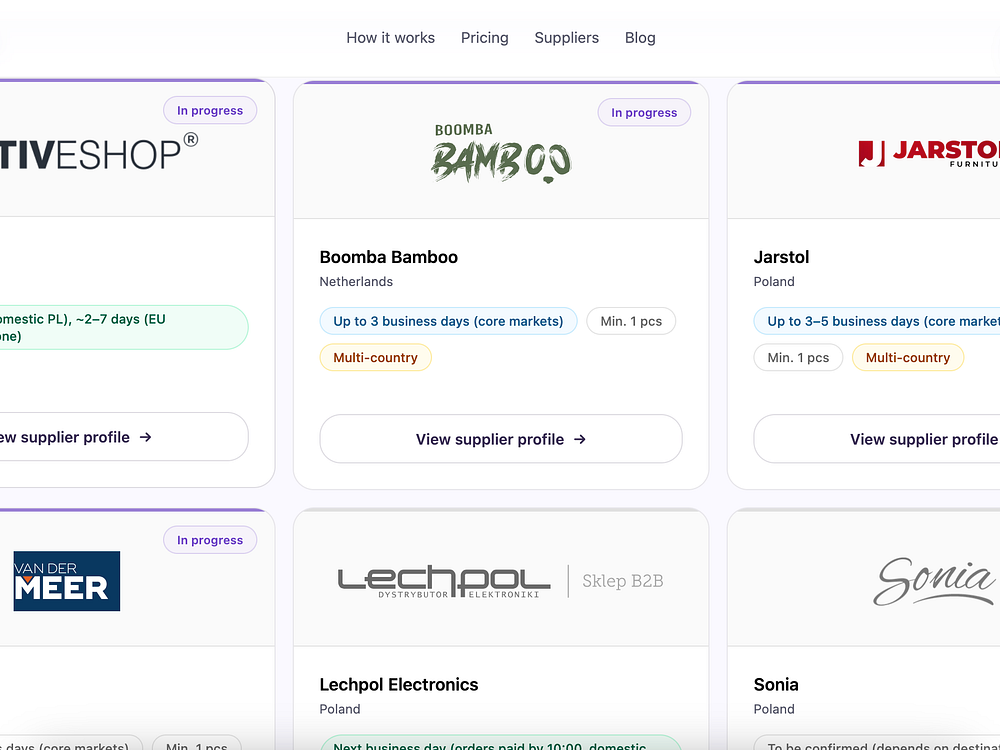The width and height of the screenshot is (1000, 750).
Task: Click Multi-country tag on Boomba Bamboo card
Action: 375,357
